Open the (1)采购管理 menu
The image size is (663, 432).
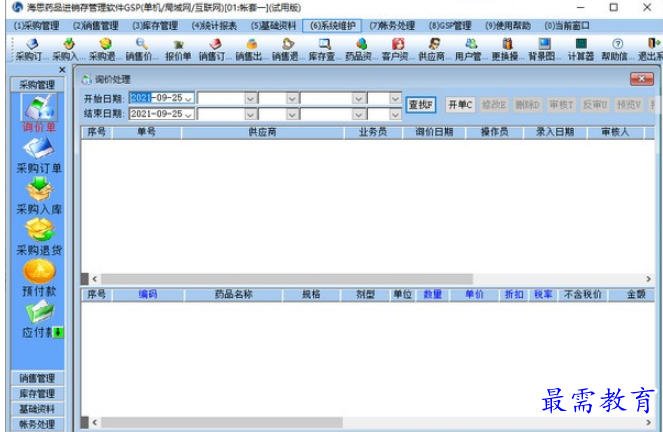[x=36, y=26]
